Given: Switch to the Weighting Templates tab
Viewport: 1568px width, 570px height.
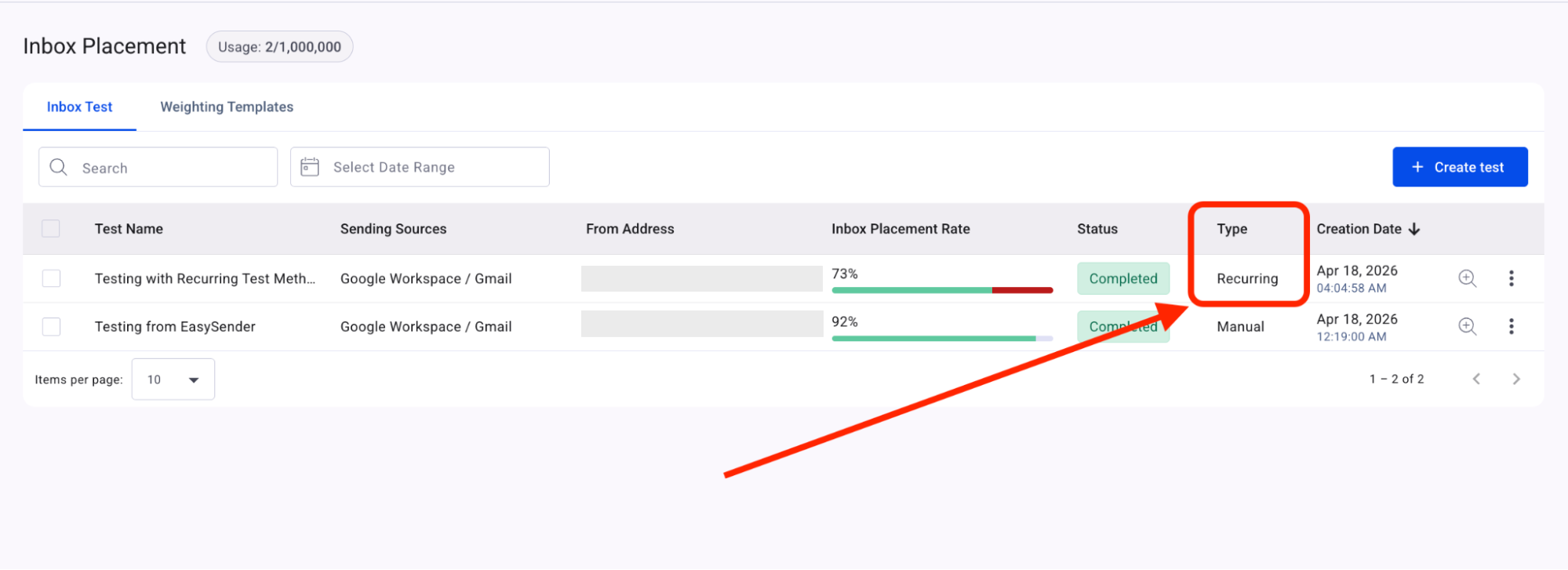Looking at the screenshot, I should [x=227, y=107].
